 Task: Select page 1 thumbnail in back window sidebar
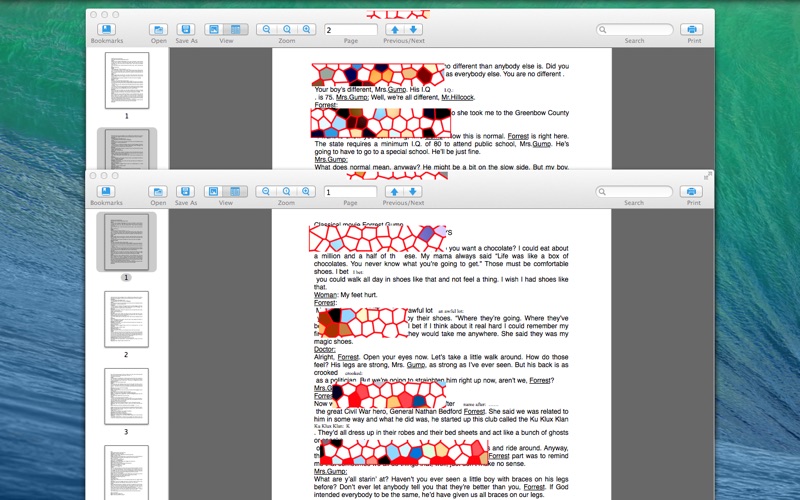(127, 81)
